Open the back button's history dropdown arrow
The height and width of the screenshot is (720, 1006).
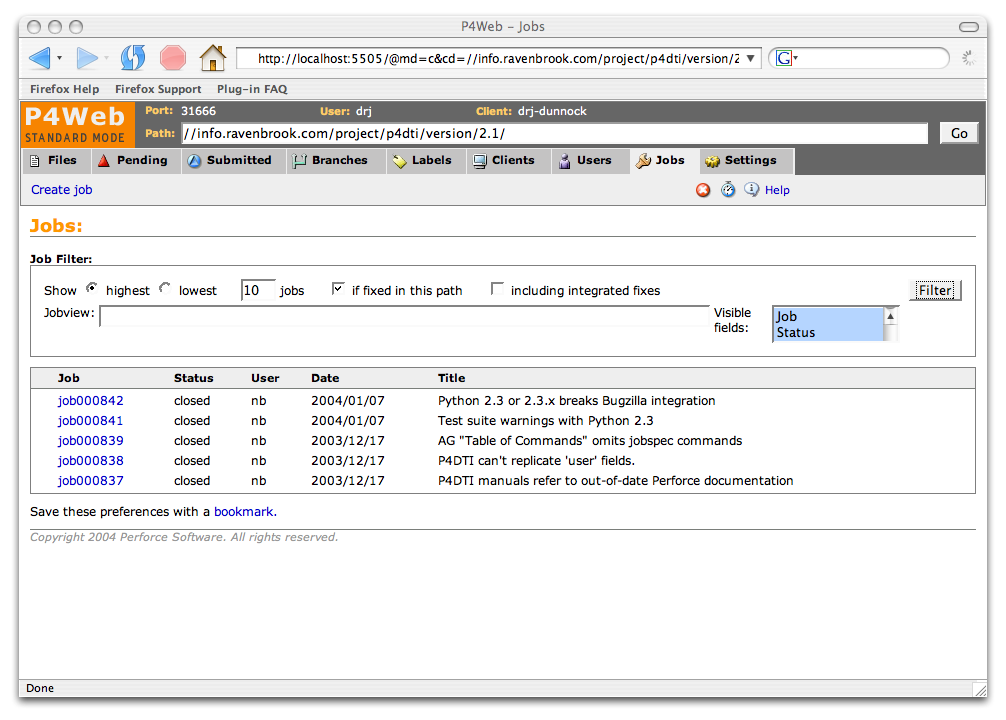tap(61, 58)
